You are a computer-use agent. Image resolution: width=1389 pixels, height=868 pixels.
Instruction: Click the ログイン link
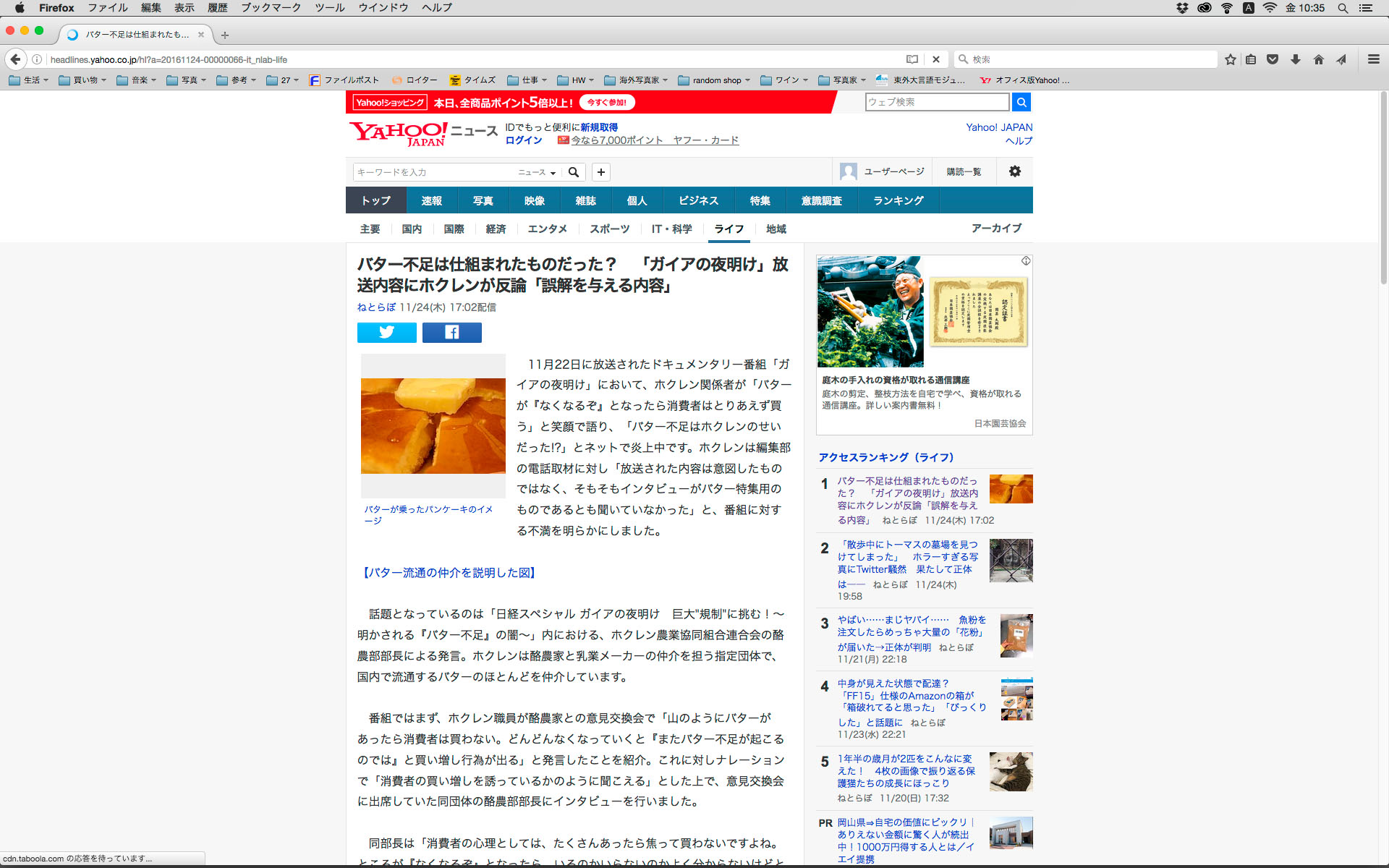523,140
